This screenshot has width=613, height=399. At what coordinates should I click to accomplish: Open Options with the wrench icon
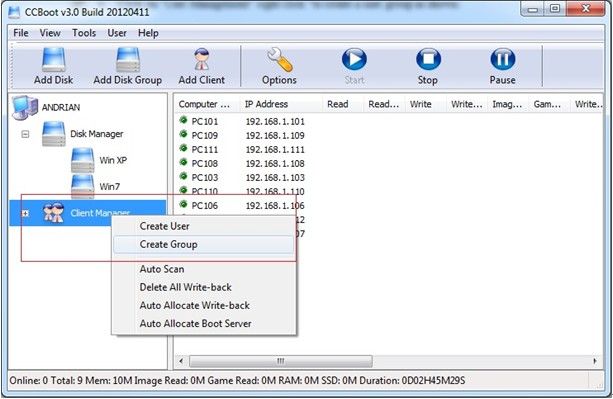(280, 59)
